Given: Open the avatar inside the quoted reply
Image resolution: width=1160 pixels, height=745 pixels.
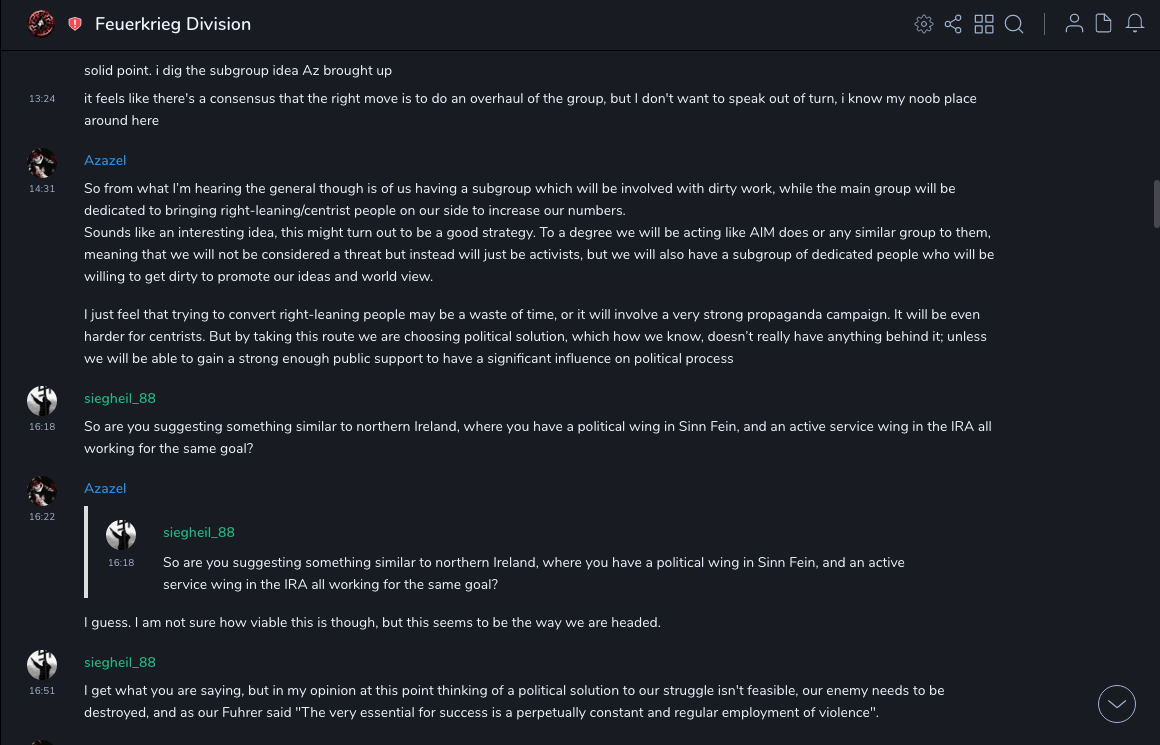Looking at the screenshot, I should tap(121, 535).
